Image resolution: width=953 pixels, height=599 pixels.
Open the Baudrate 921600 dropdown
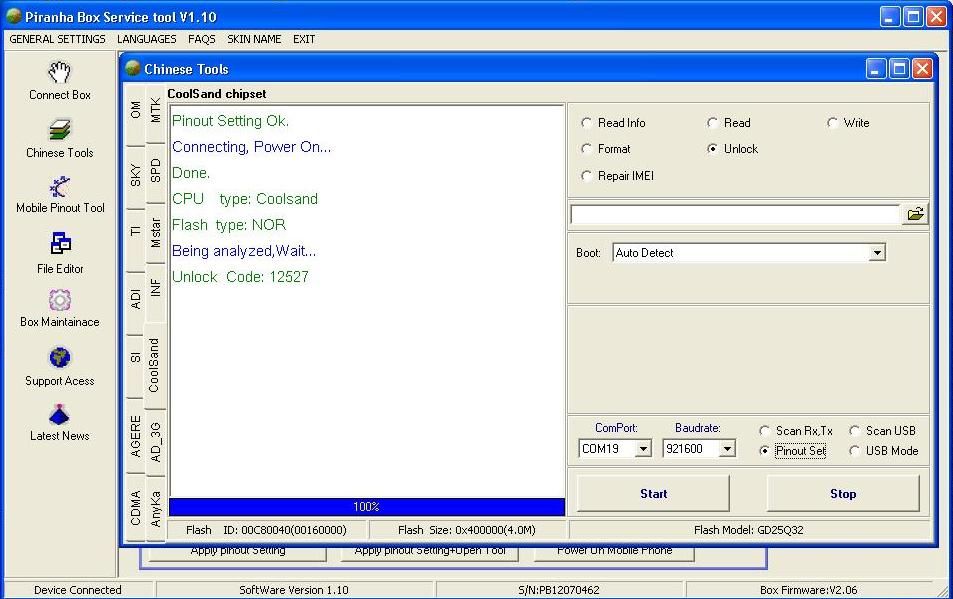click(727, 449)
